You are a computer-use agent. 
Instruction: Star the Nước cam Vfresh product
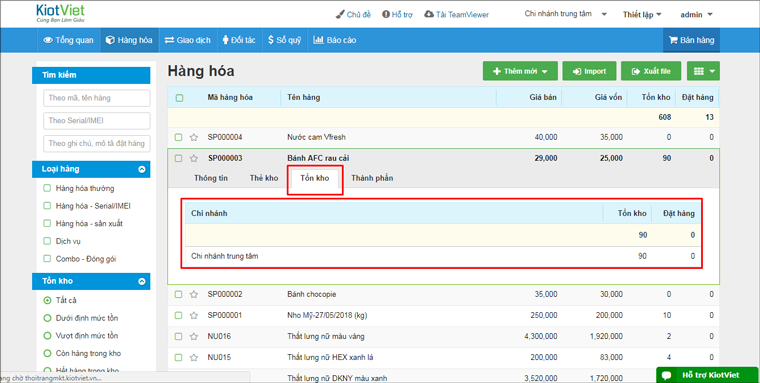click(194, 137)
